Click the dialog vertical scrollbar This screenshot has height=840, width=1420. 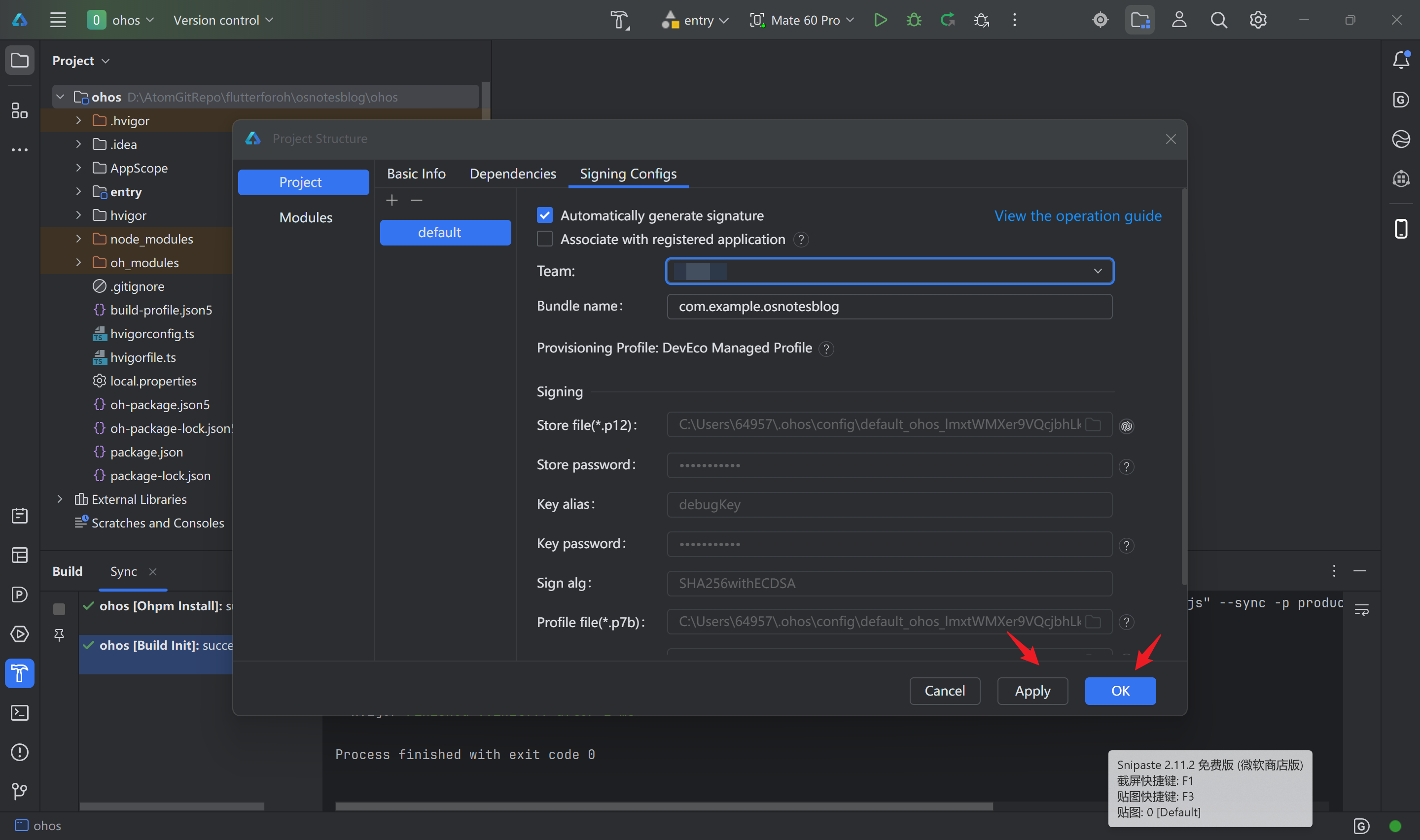[x=1184, y=387]
